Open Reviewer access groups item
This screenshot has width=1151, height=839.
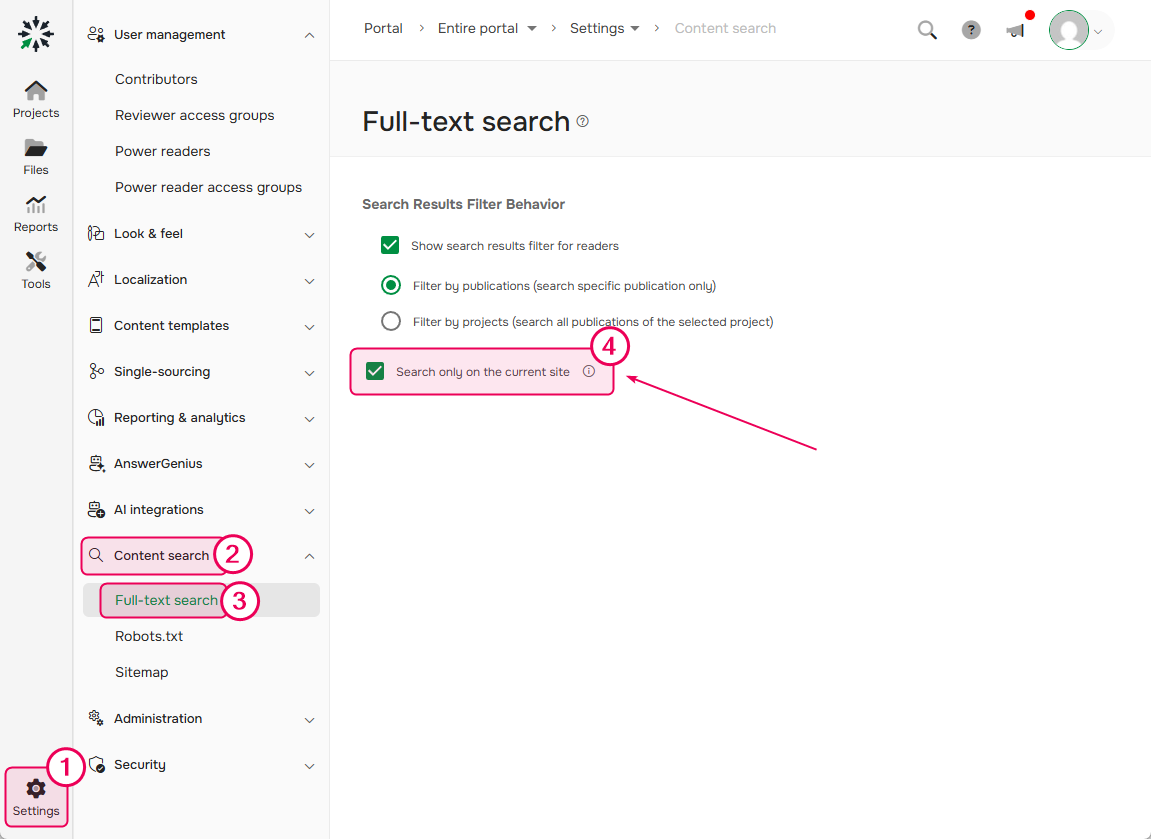pos(195,115)
